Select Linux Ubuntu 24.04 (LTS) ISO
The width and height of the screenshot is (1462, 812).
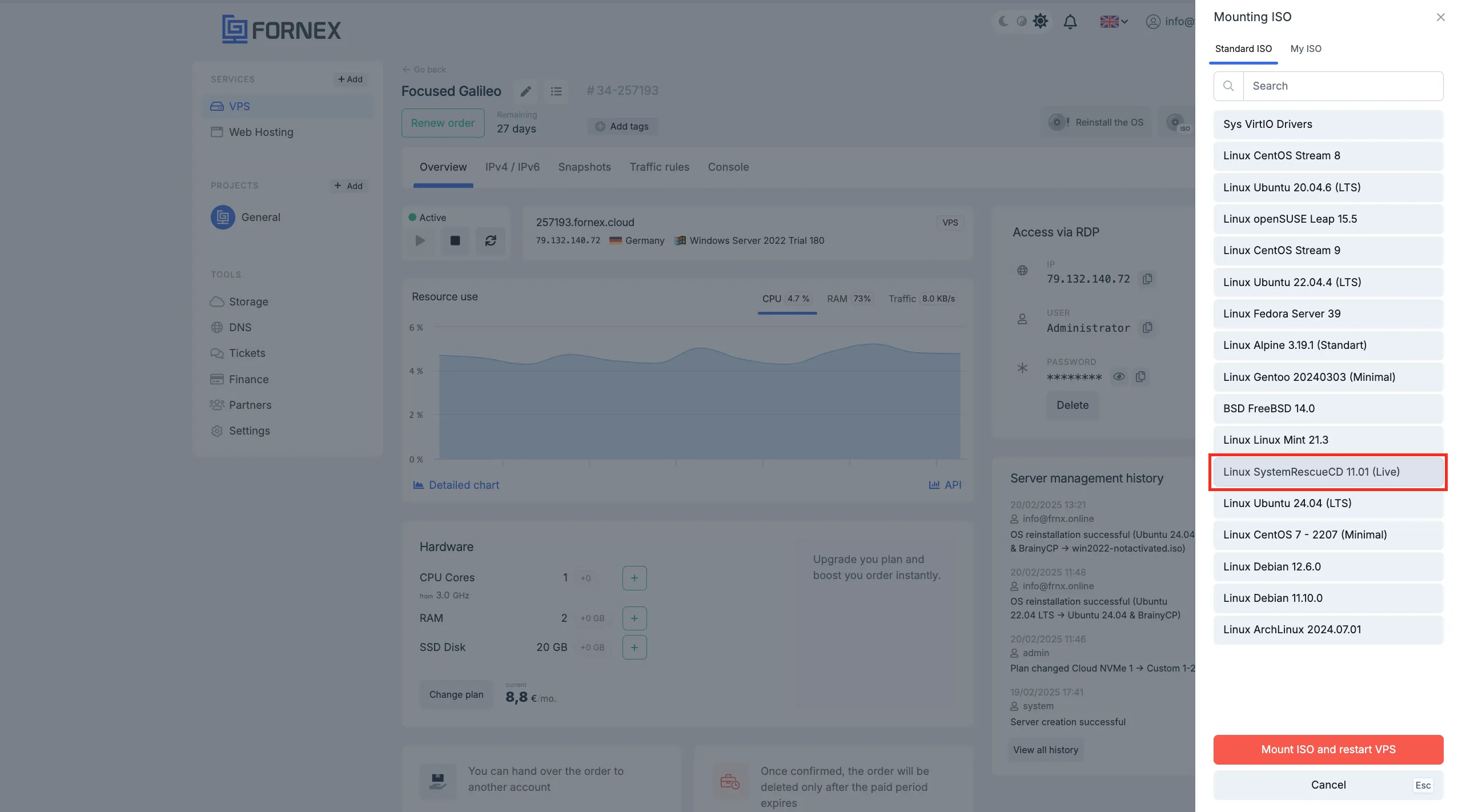pyautogui.click(x=1328, y=503)
